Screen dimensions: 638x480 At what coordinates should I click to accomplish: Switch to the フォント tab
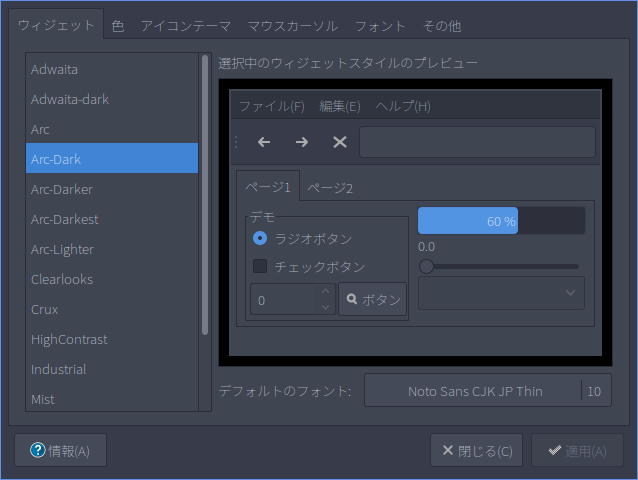(380, 26)
